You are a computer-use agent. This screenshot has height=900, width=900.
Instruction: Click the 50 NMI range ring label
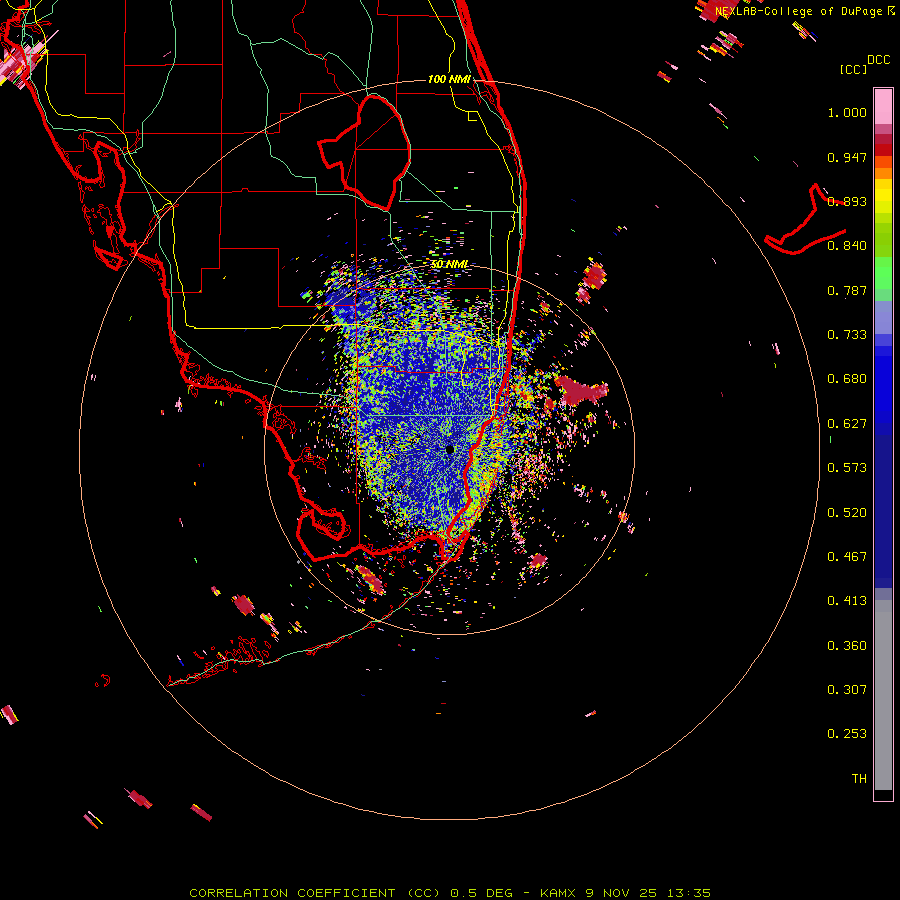450,264
